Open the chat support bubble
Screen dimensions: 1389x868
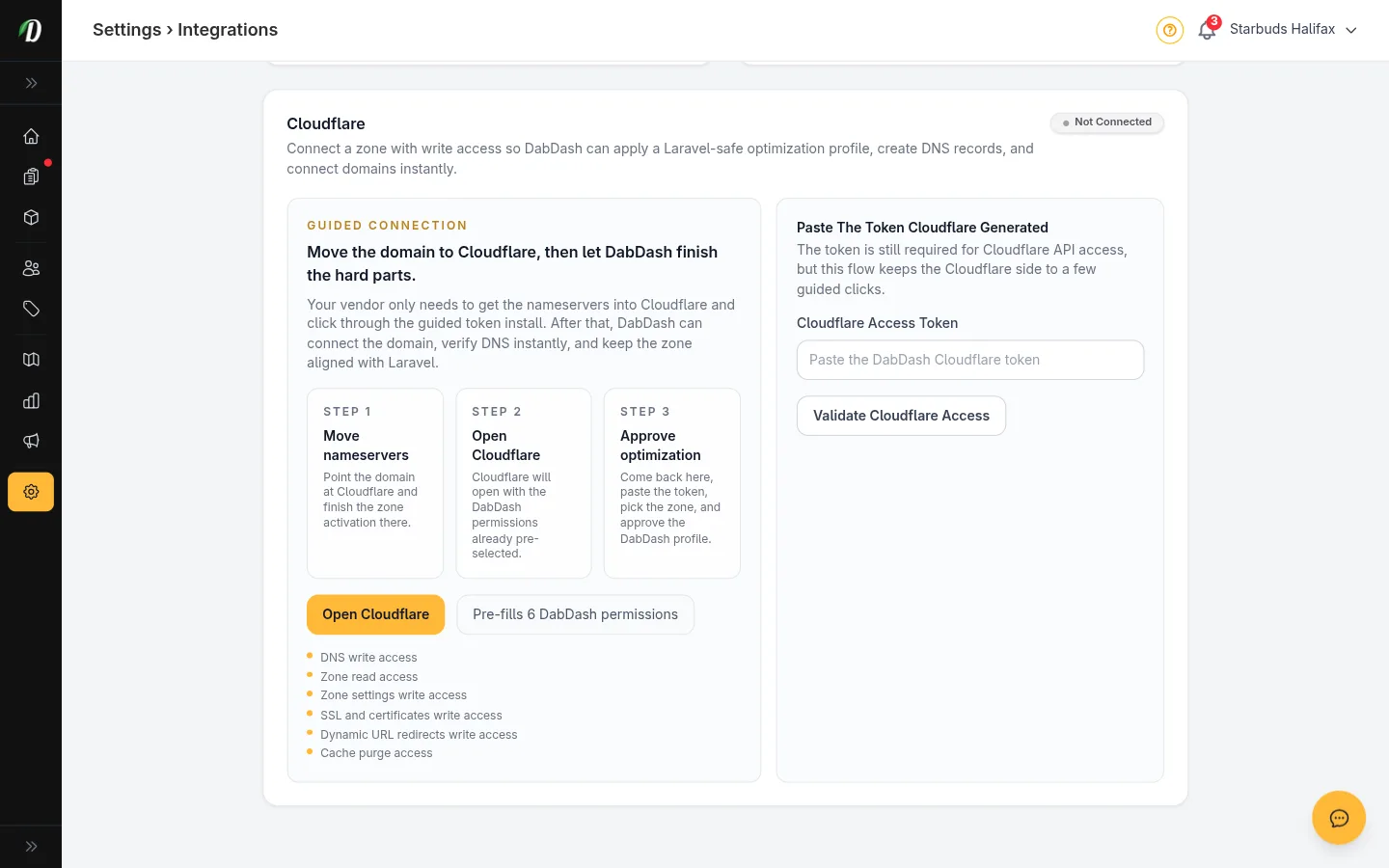coord(1338,818)
